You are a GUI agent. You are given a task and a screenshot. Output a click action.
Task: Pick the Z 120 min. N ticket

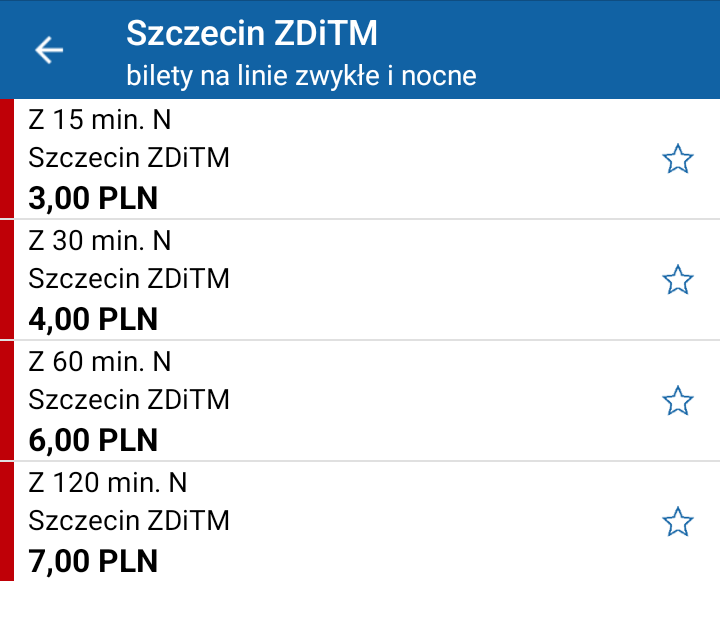360,522
